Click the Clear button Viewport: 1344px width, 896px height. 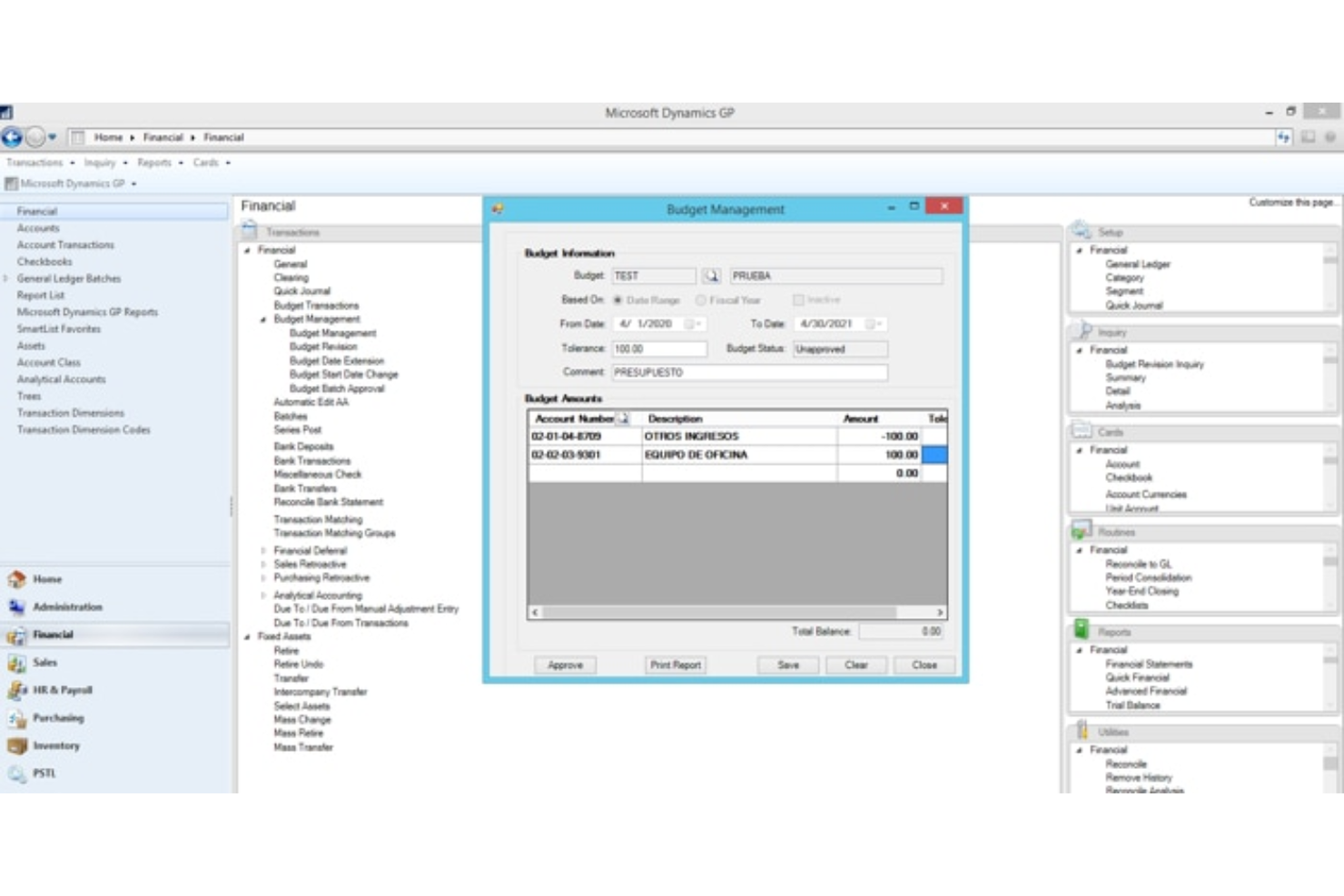pos(856,665)
